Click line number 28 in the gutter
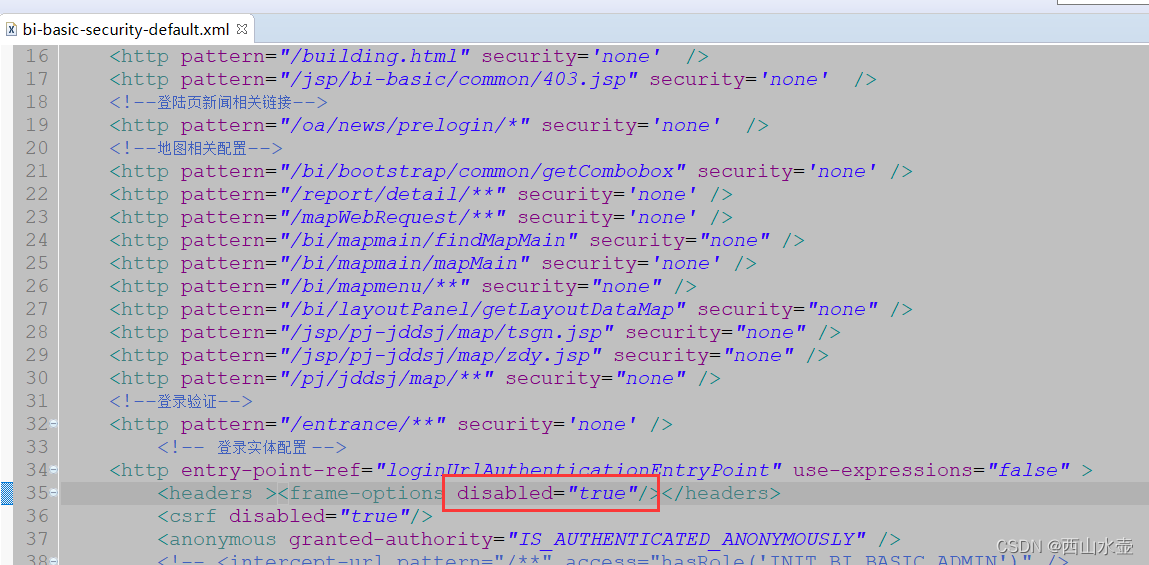 point(36,332)
